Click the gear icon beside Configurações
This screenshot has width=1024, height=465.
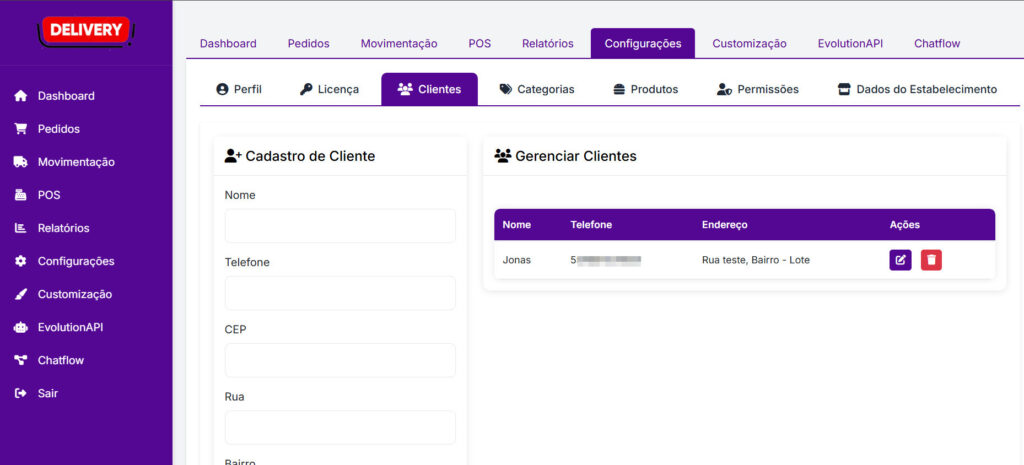point(21,261)
